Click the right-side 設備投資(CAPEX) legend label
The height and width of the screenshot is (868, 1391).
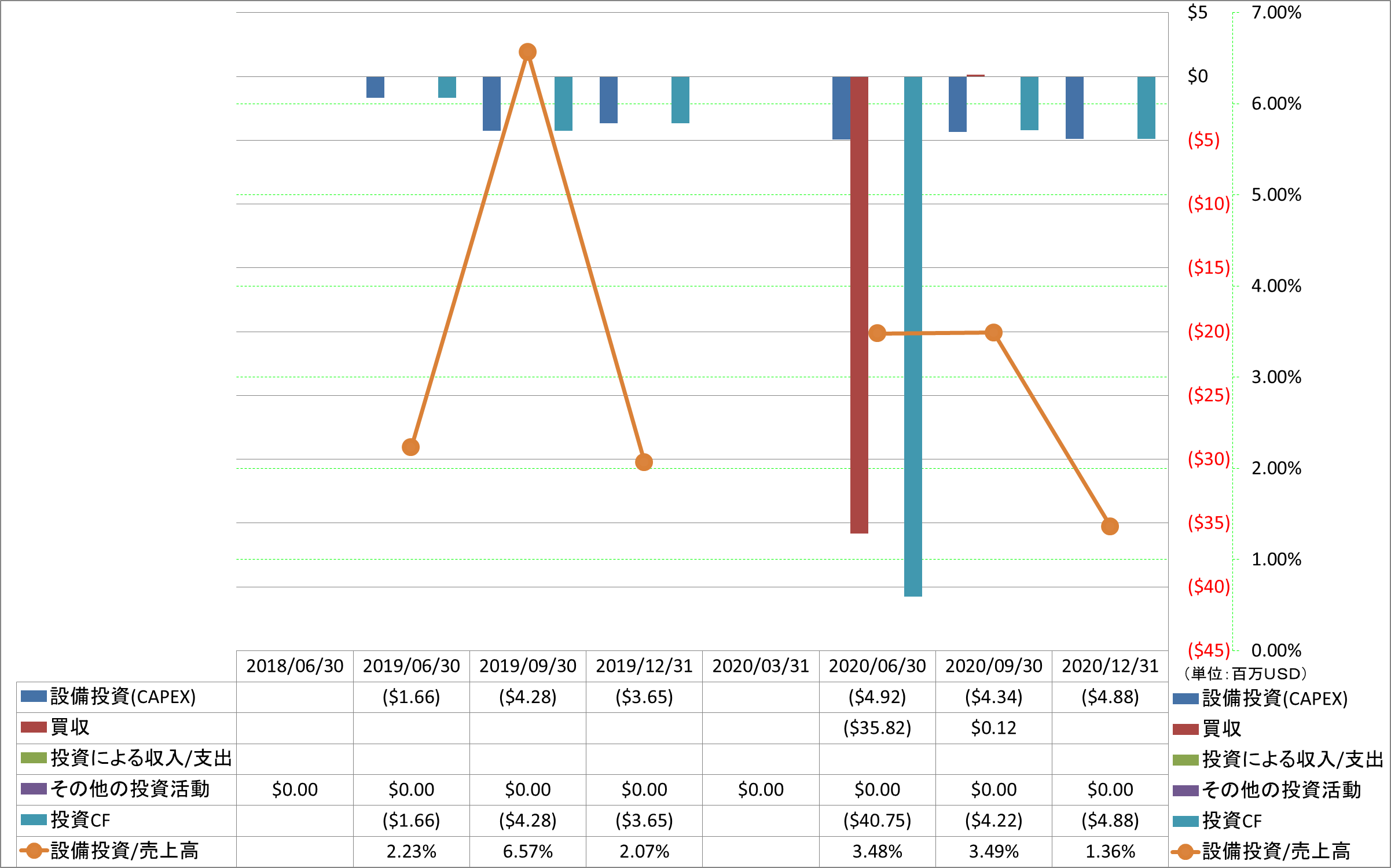[x=1275, y=698]
